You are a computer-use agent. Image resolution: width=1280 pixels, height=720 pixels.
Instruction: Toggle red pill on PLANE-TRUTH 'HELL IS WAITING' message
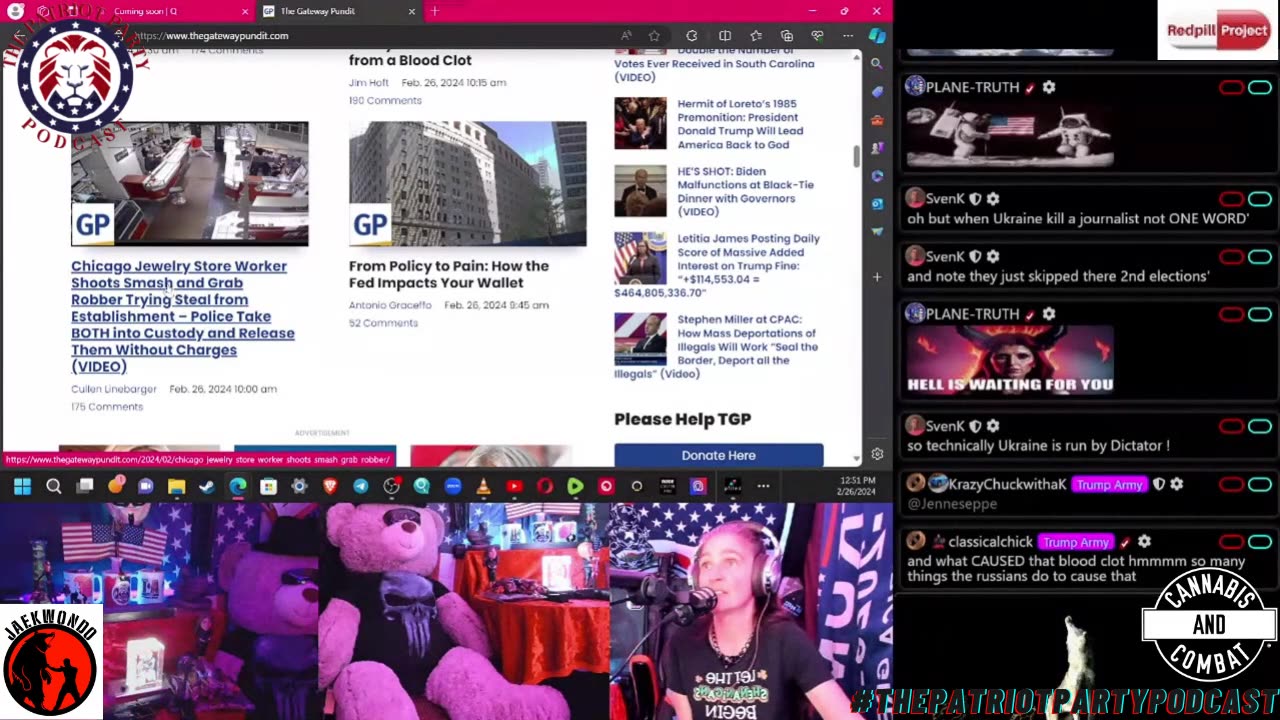coord(1231,315)
